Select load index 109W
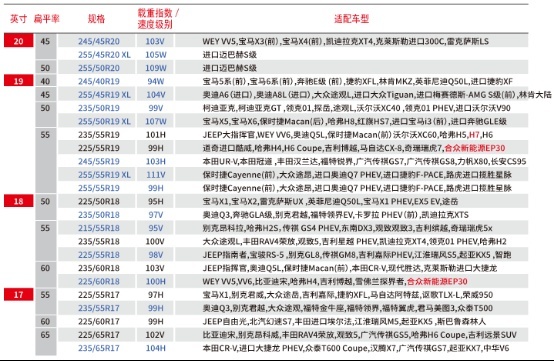The height and width of the screenshot is (361, 554). point(156,68)
